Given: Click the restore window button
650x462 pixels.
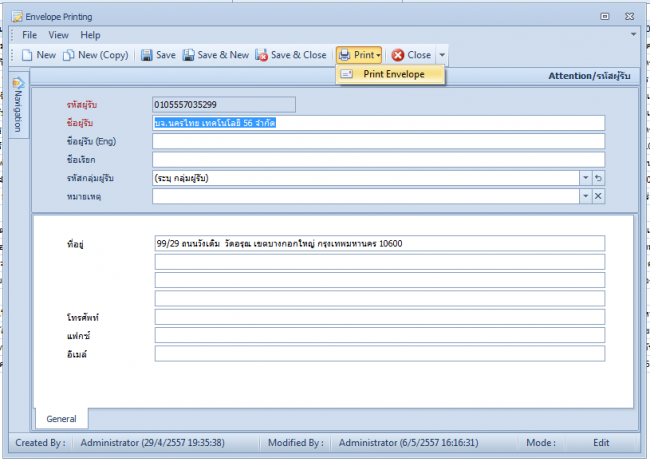Looking at the screenshot, I should [605, 16].
